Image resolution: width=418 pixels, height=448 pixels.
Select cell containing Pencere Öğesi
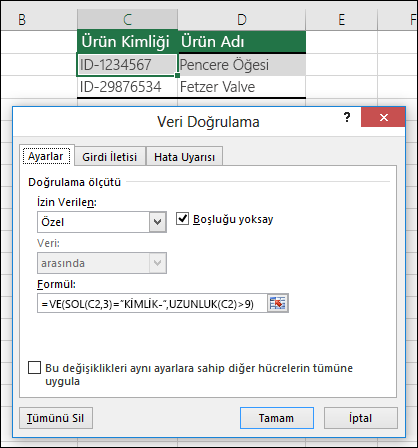point(242,64)
